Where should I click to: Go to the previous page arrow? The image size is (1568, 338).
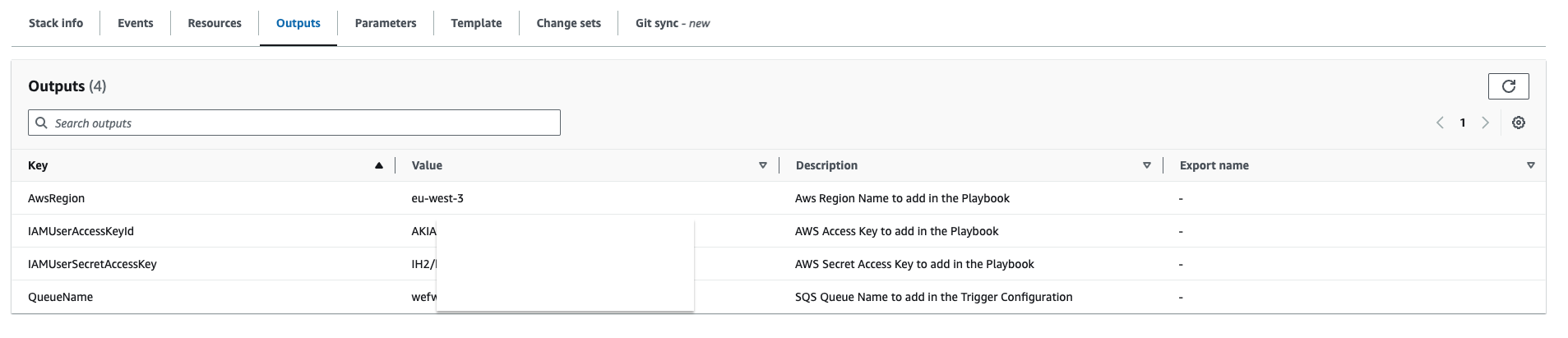tap(1440, 123)
